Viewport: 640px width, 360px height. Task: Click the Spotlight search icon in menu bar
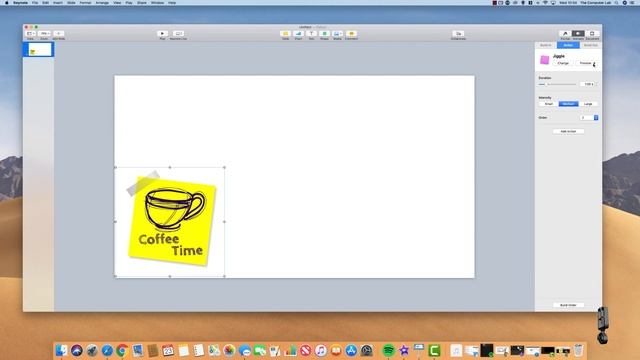[616, 3]
